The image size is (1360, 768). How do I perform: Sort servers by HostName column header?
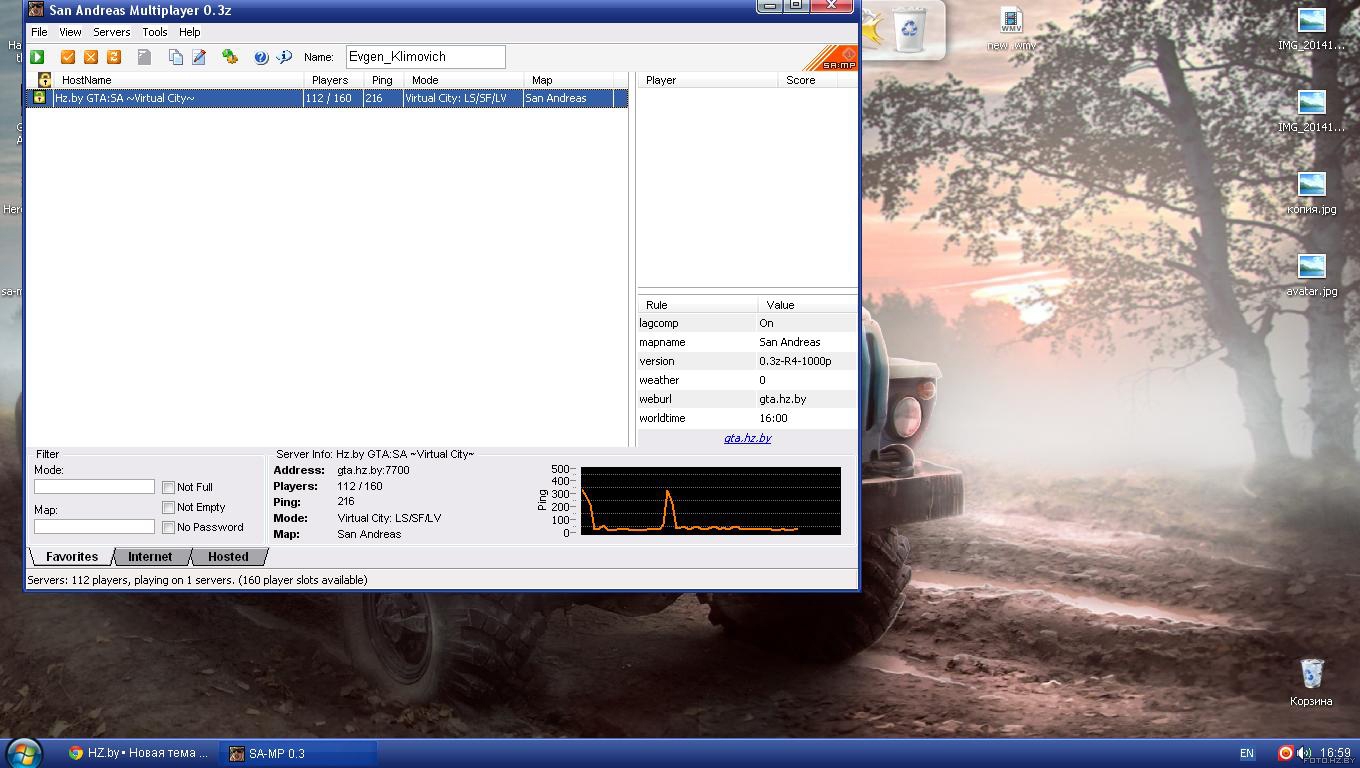(180, 80)
